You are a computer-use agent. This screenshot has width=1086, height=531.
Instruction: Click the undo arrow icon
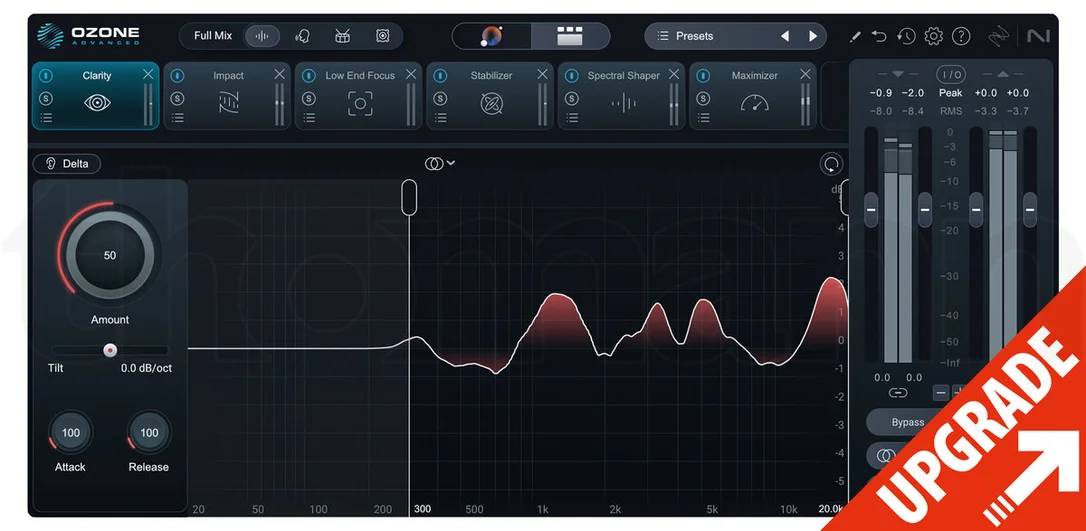(879, 36)
